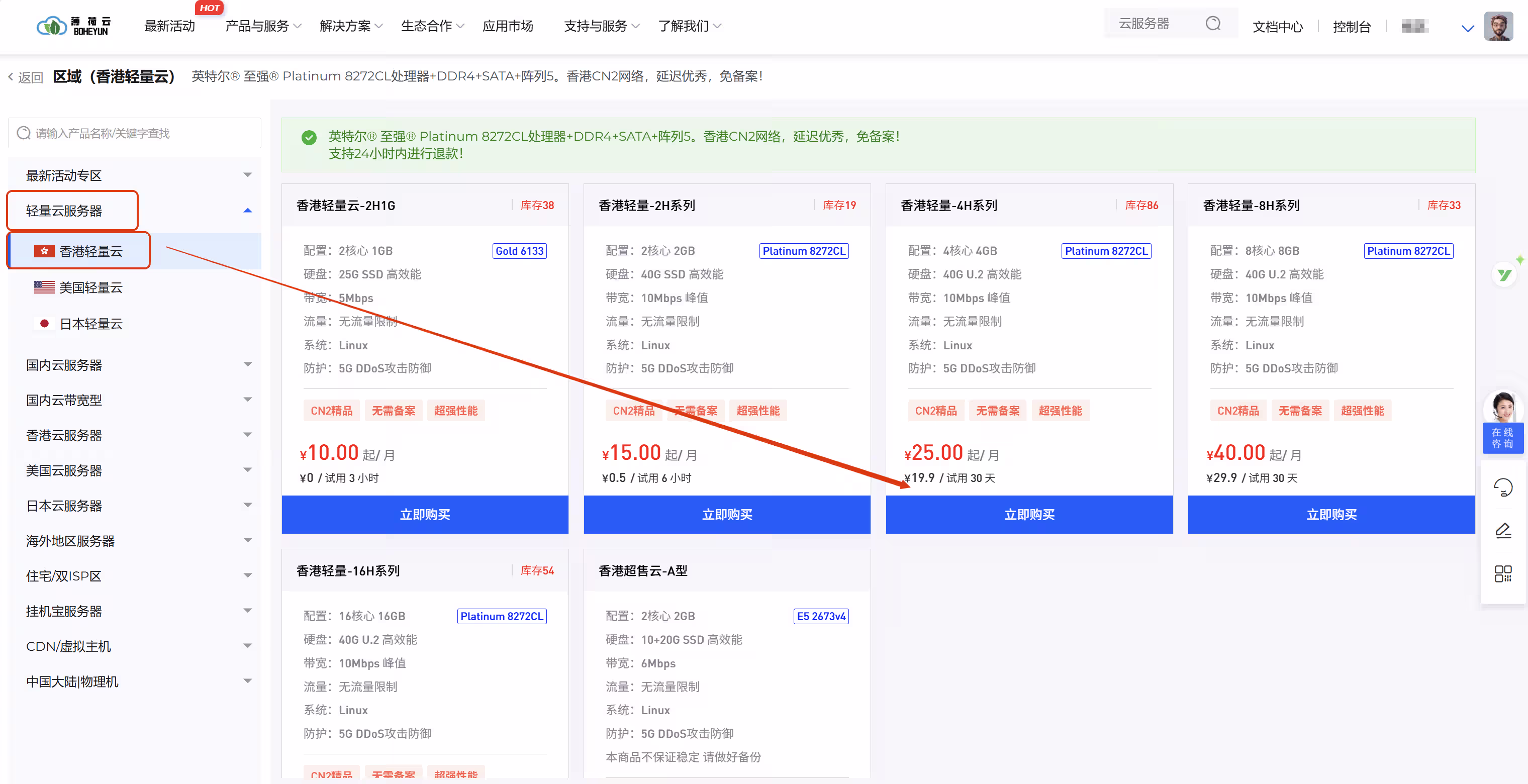Click Platinum 8272CL tag on 8H系列 card
The height and width of the screenshot is (784, 1528).
pos(1408,250)
